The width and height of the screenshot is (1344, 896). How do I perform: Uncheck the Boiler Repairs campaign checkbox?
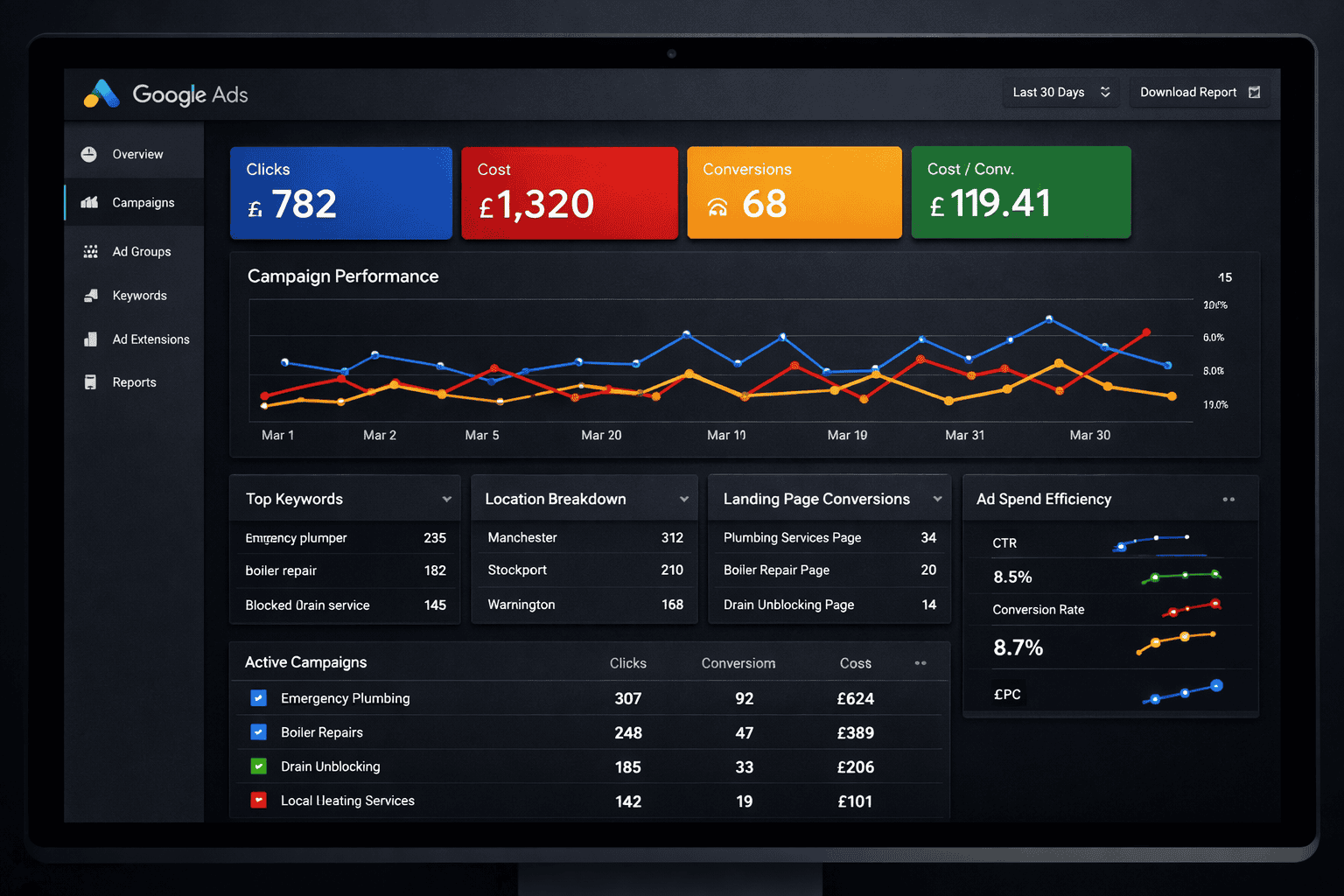point(258,732)
